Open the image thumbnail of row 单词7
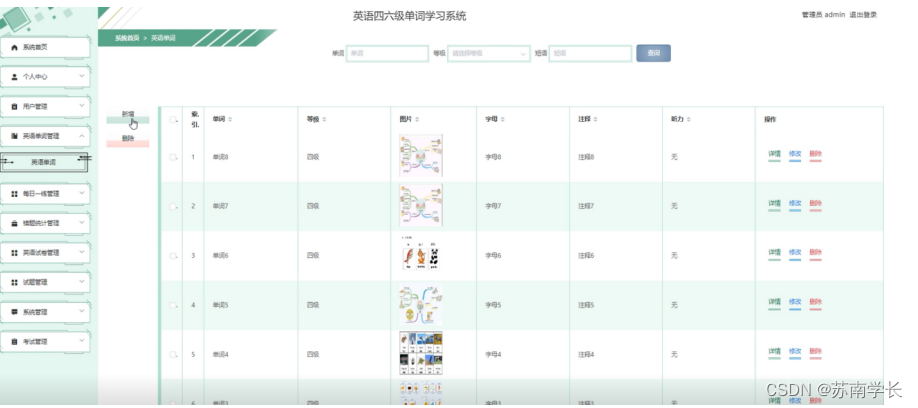This screenshot has width=918, height=408. [x=421, y=205]
